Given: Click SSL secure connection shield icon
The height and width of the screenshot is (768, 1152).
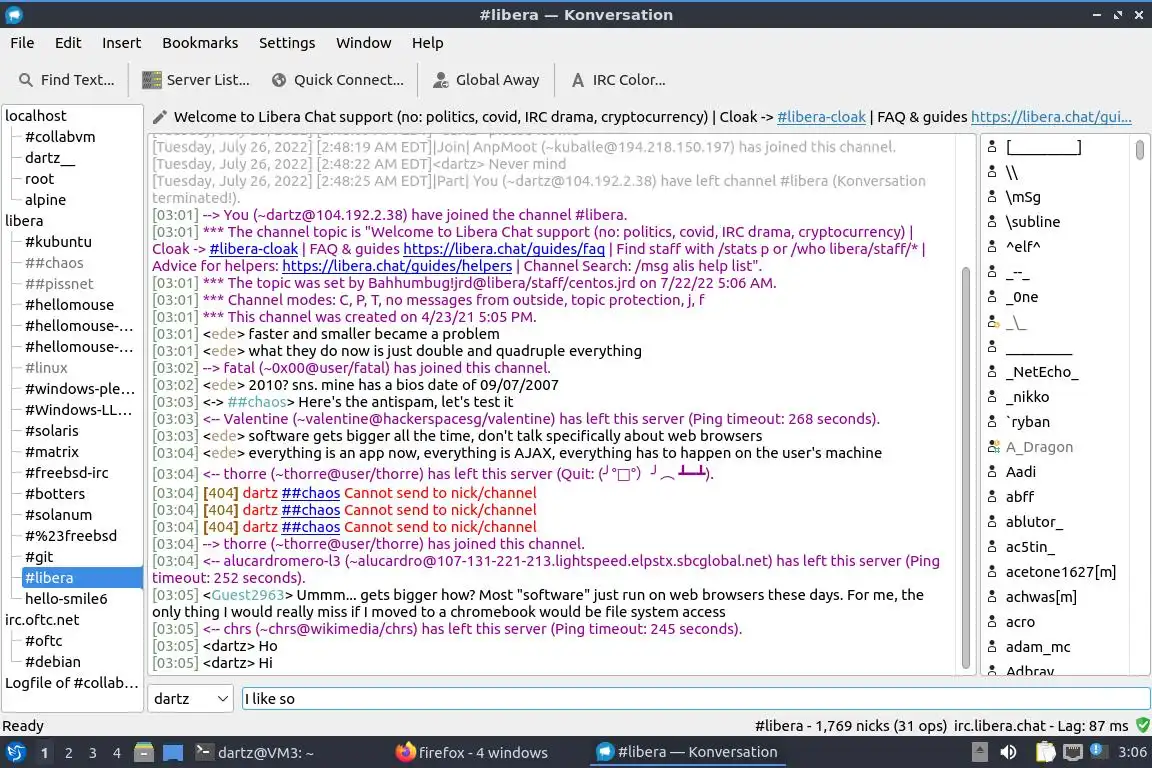Looking at the screenshot, I should (x=1142, y=725).
